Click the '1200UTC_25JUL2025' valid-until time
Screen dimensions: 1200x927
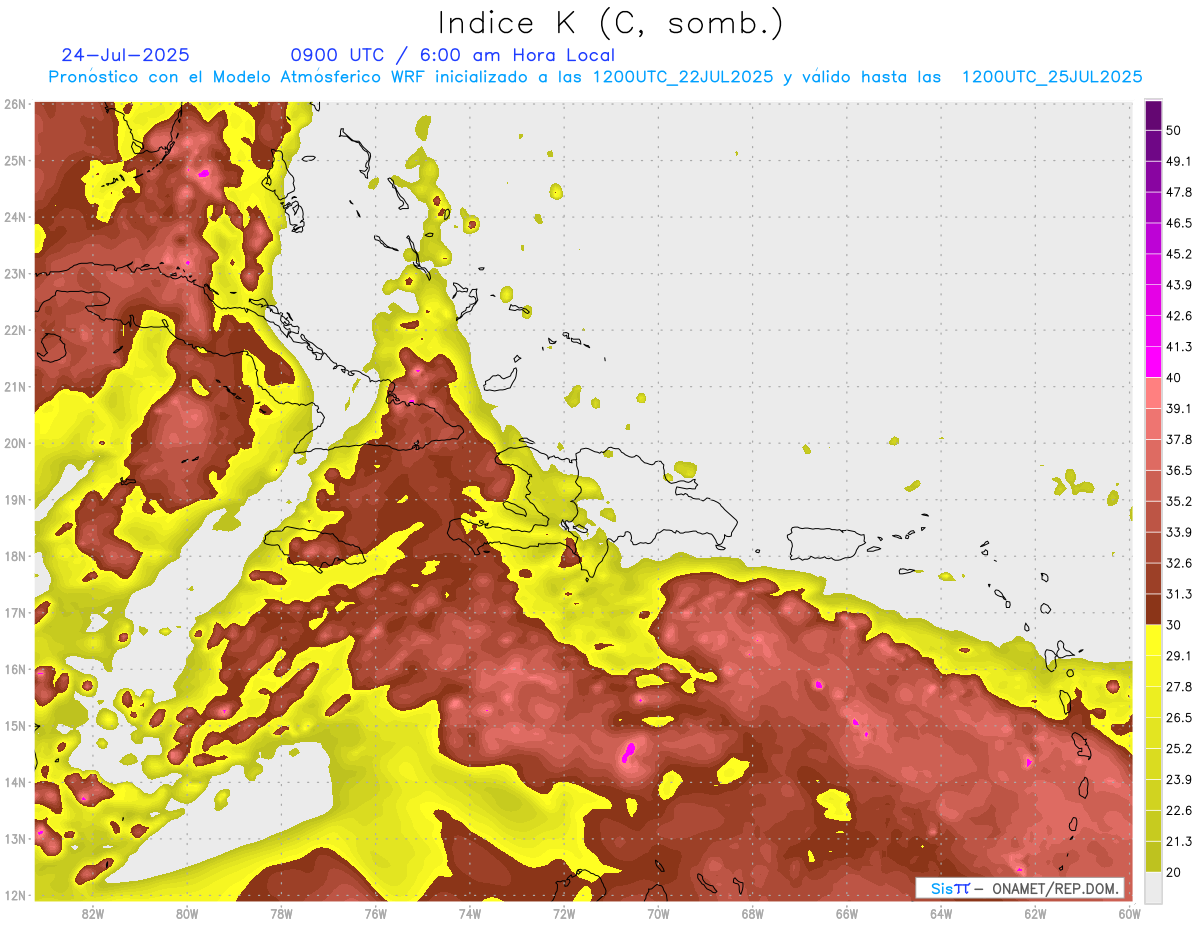coord(1052,77)
